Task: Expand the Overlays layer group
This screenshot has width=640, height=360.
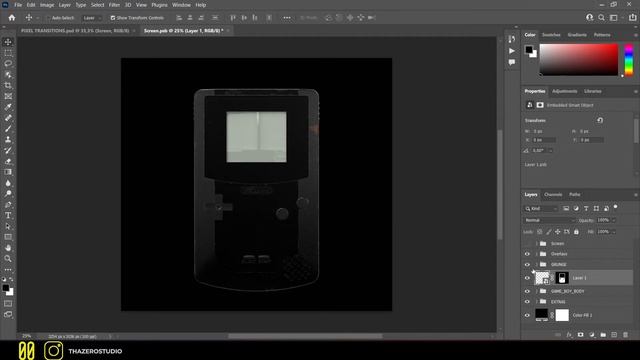Action: (x=536, y=254)
